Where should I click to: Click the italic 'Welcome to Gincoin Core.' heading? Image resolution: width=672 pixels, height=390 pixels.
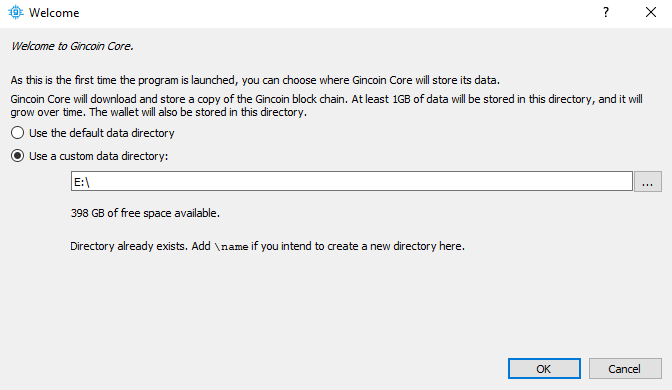click(x=72, y=46)
